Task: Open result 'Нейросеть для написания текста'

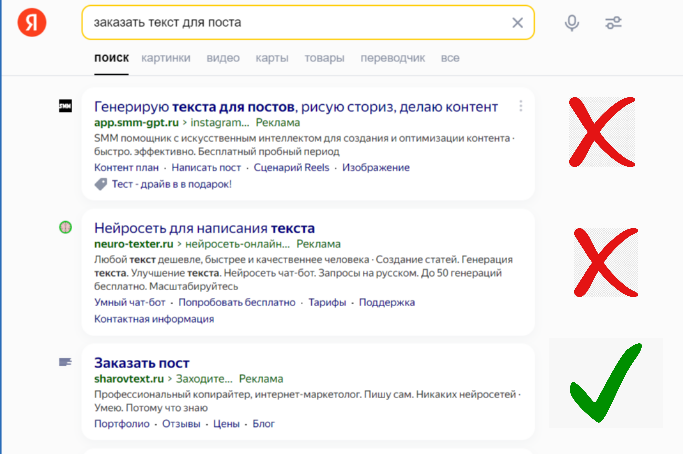Action: point(204,228)
